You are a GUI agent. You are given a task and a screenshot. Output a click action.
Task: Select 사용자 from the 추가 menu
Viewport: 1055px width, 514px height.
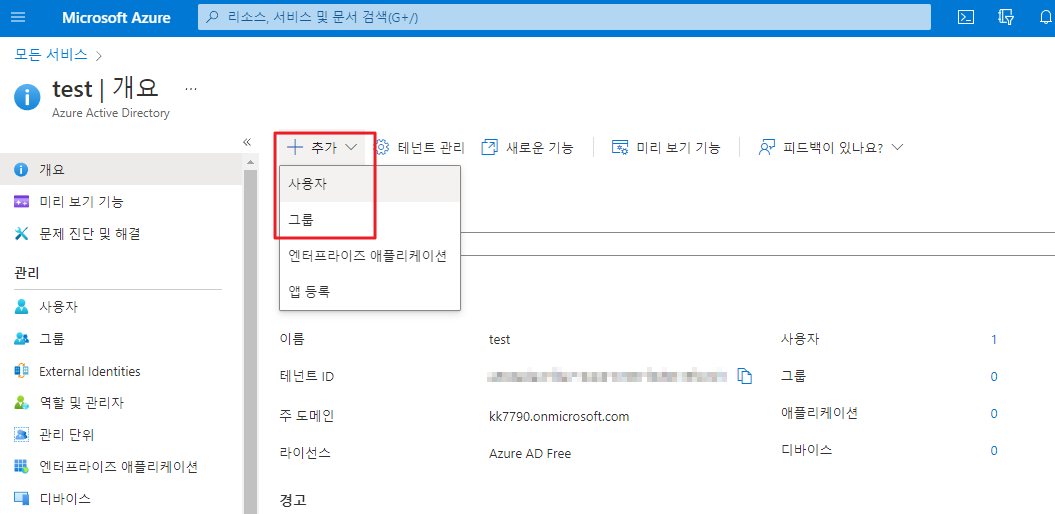pyautogui.click(x=370, y=184)
